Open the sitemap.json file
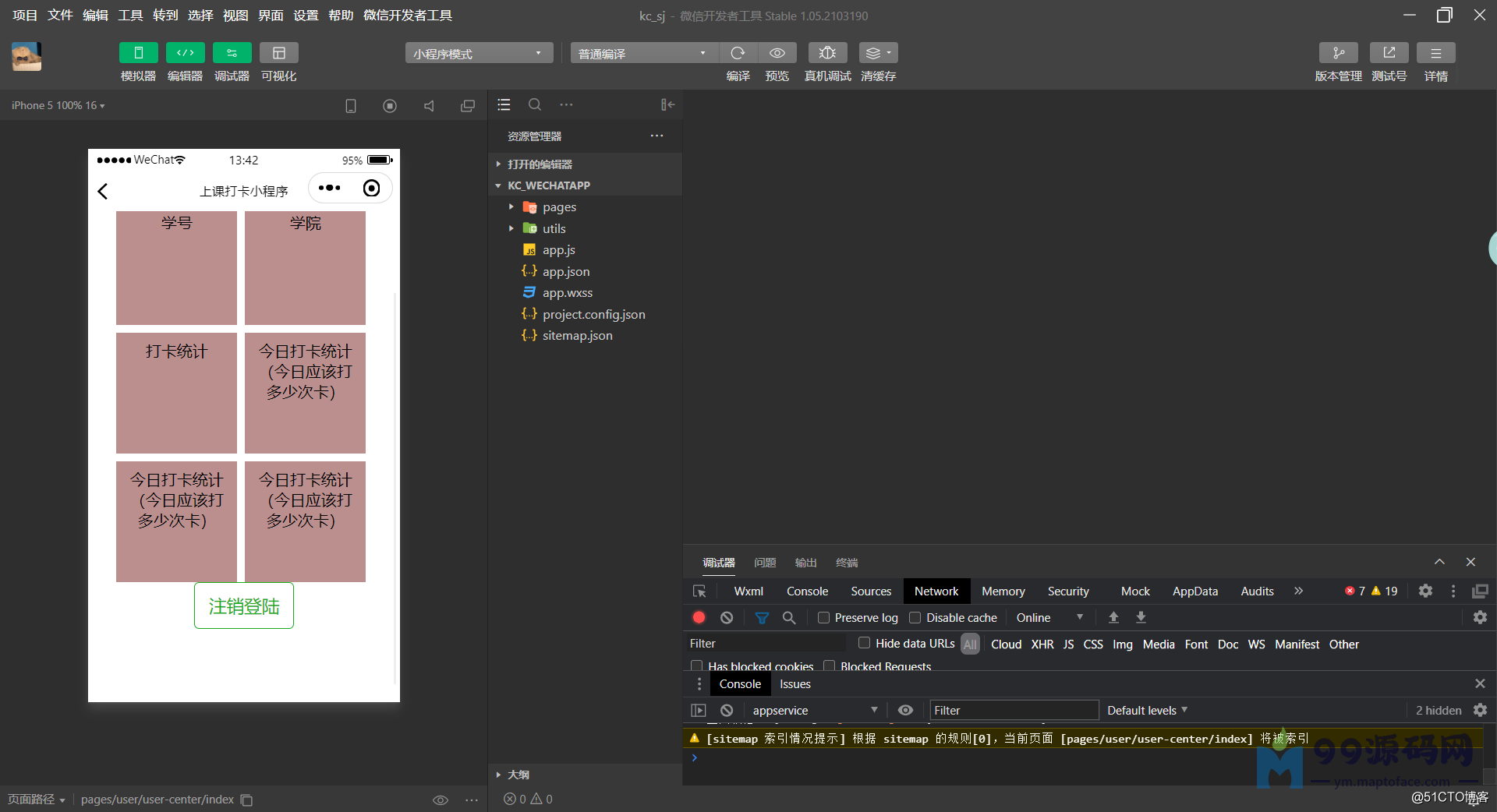This screenshot has height=812, width=1497. pyautogui.click(x=577, y=335)
